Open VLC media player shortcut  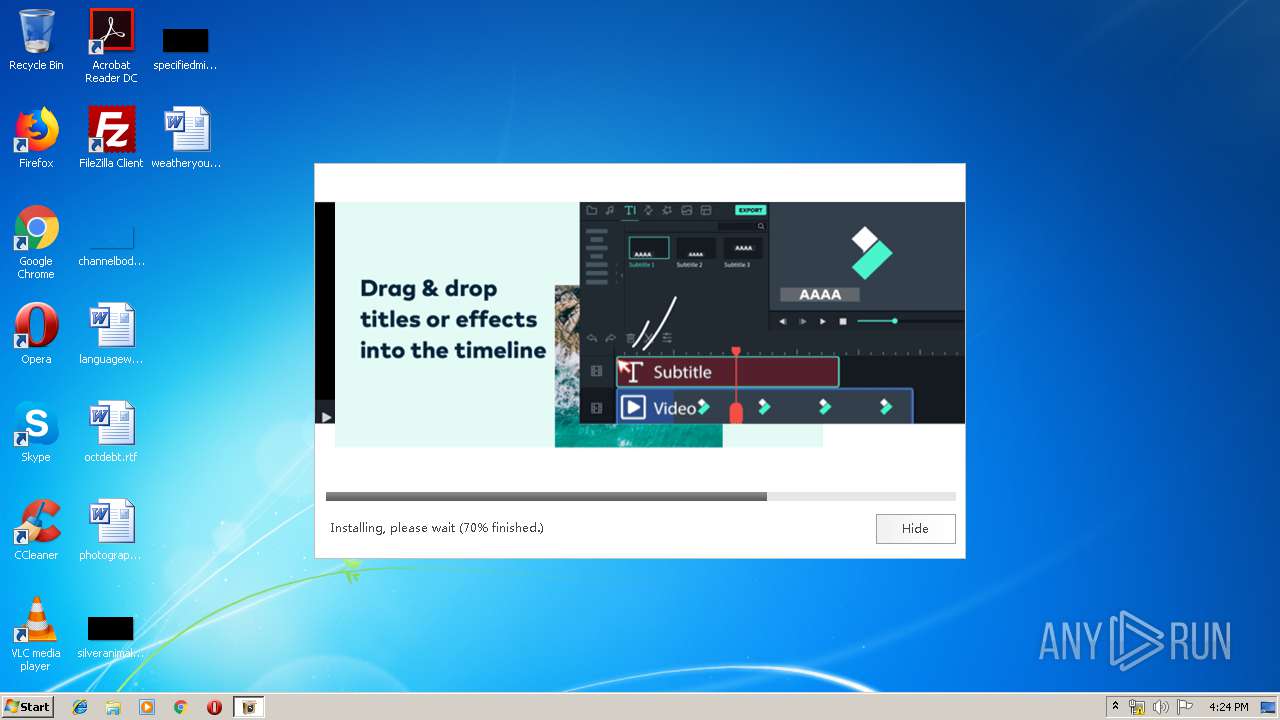36,634
